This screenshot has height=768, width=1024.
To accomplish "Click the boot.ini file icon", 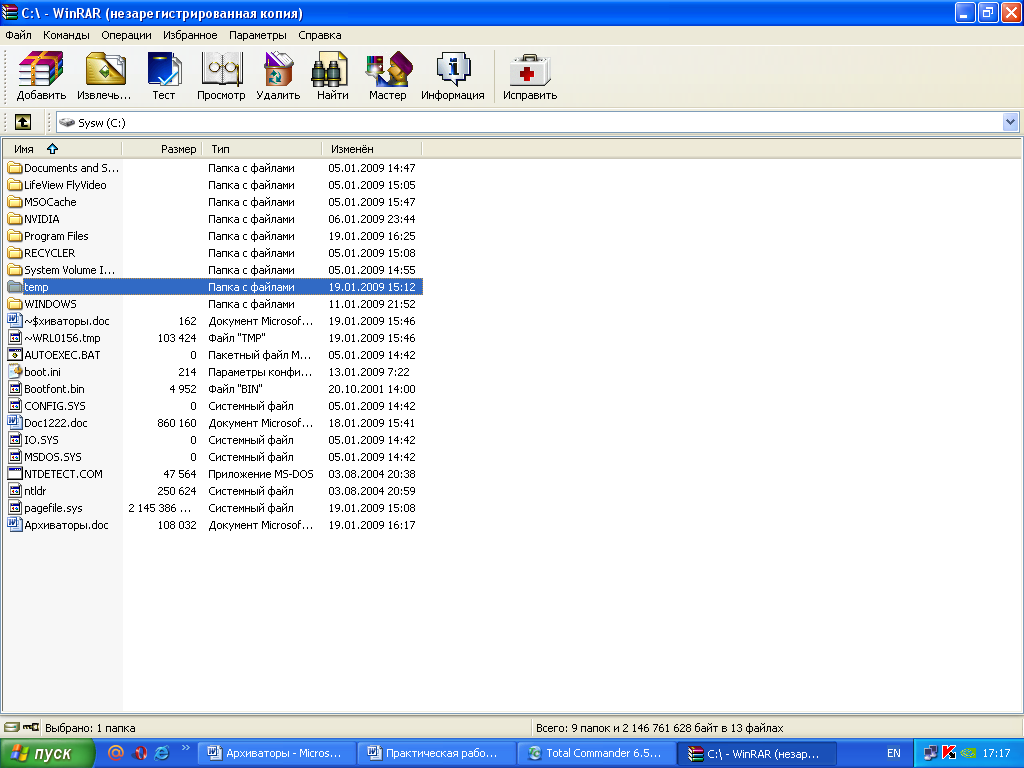I will [14, 372].
